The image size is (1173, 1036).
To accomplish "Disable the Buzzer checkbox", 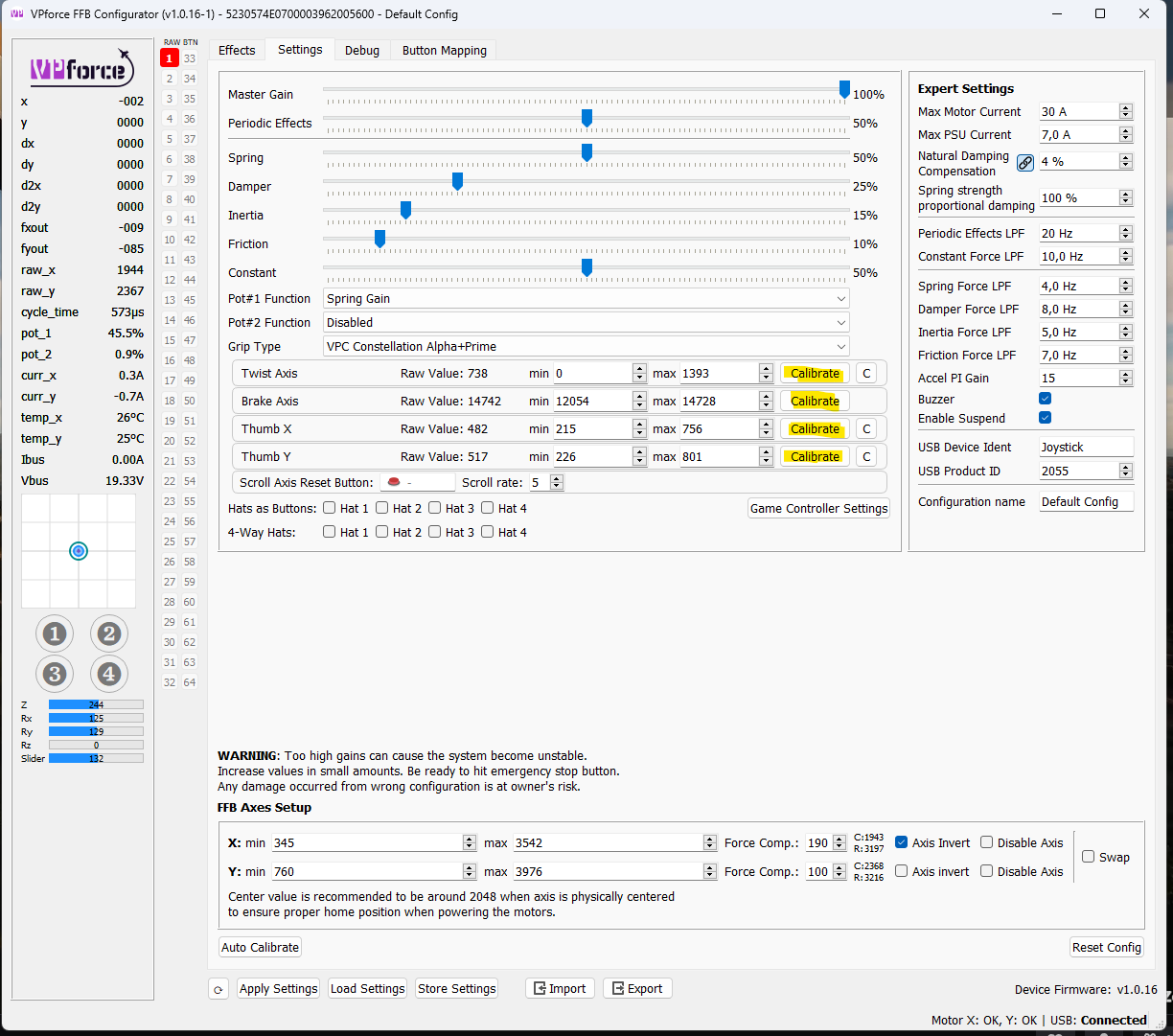I will pos(1045,399).
